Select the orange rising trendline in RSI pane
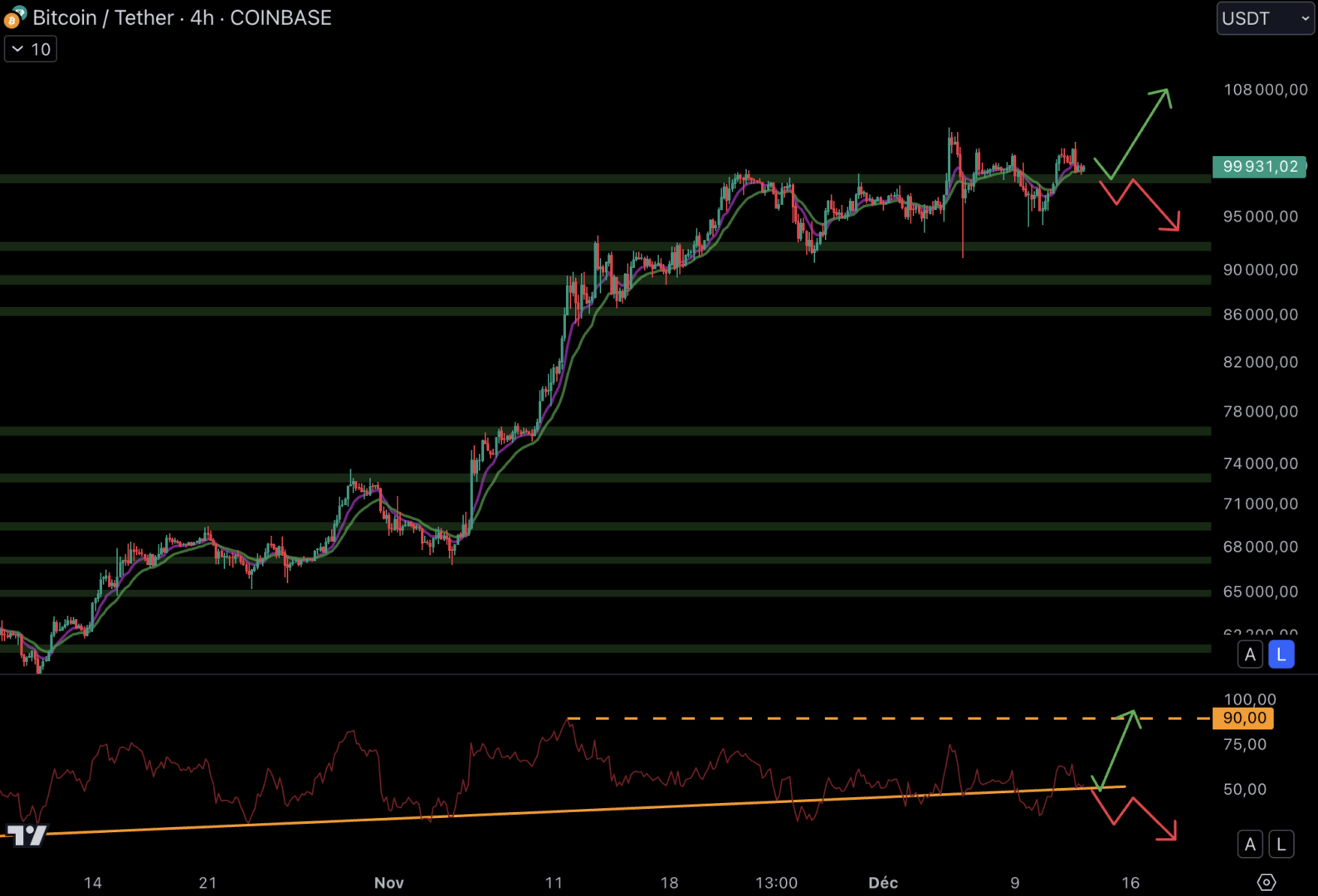The image size is (1318, 896). tap(581, 811)
